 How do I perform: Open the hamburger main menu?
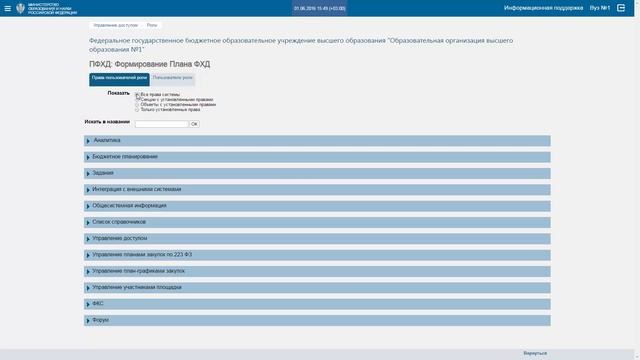pyautogui.click(x=7, y=8)
